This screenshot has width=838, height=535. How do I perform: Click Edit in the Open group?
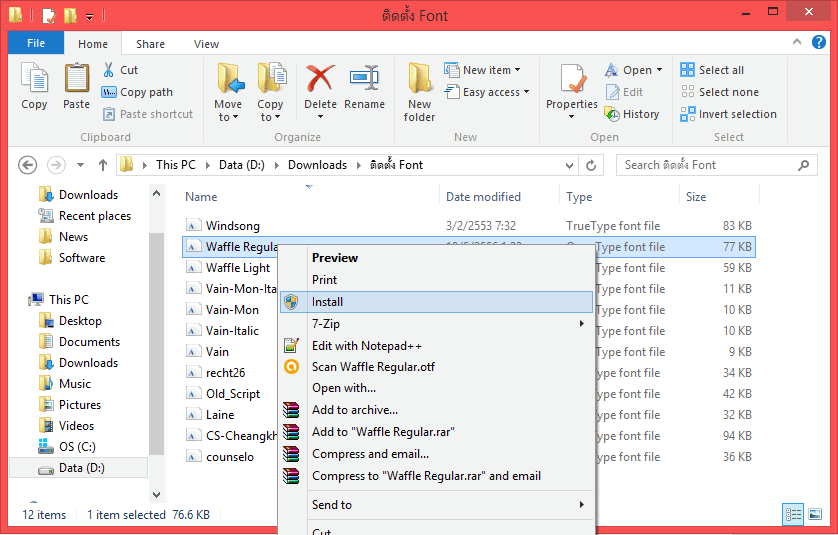point(624,92)
